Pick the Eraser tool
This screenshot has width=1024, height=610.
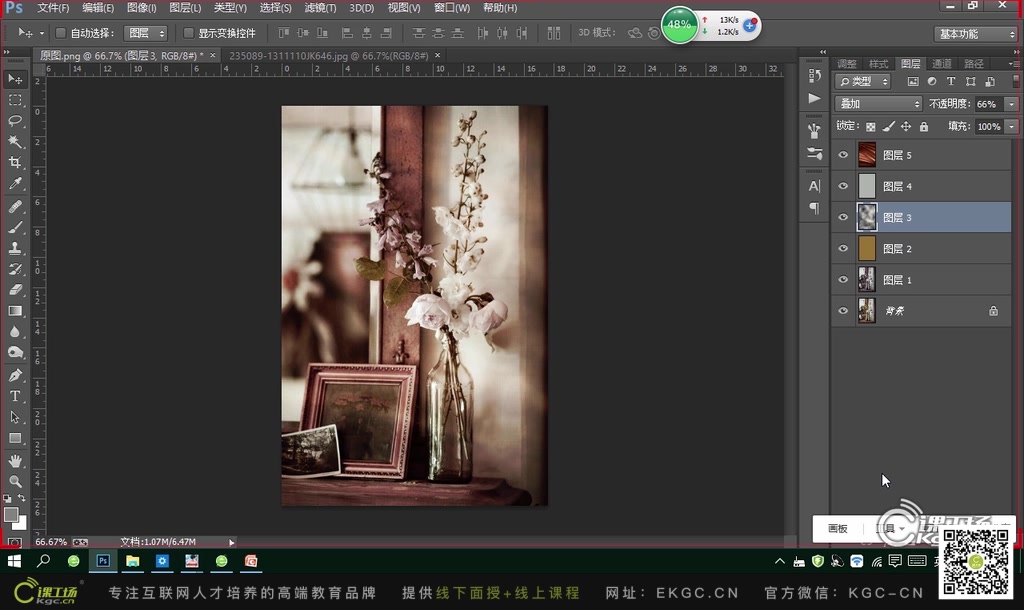pyautogui.click(x=16, y=289)
